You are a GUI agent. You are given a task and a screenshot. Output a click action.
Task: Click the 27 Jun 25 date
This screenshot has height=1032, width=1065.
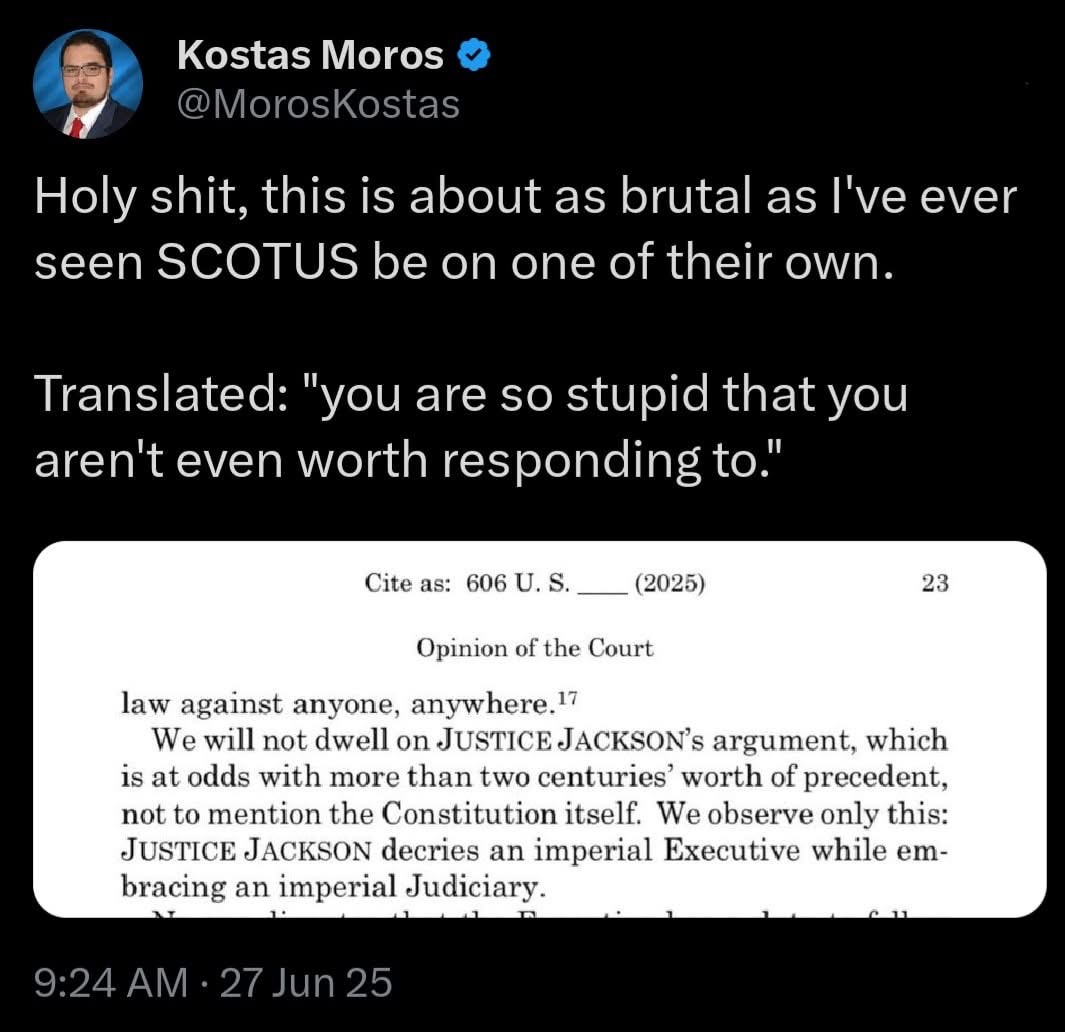[305, 983]
